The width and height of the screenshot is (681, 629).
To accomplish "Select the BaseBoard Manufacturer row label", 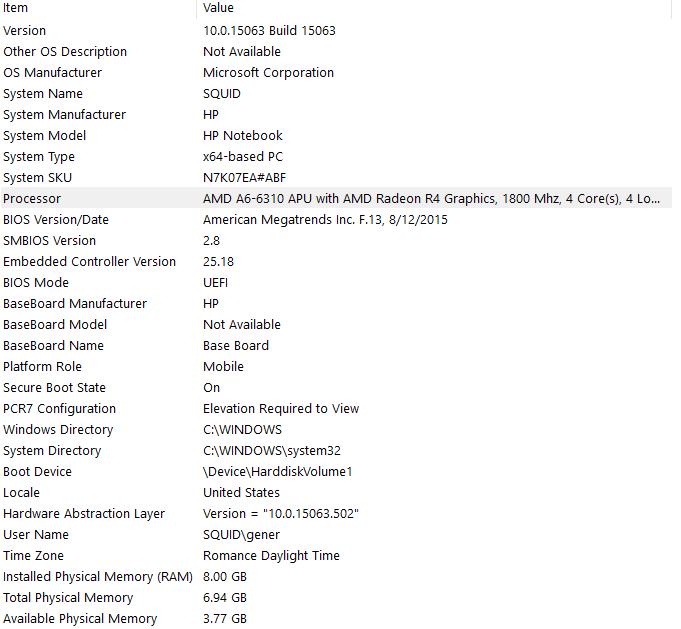I will (75, 304).
